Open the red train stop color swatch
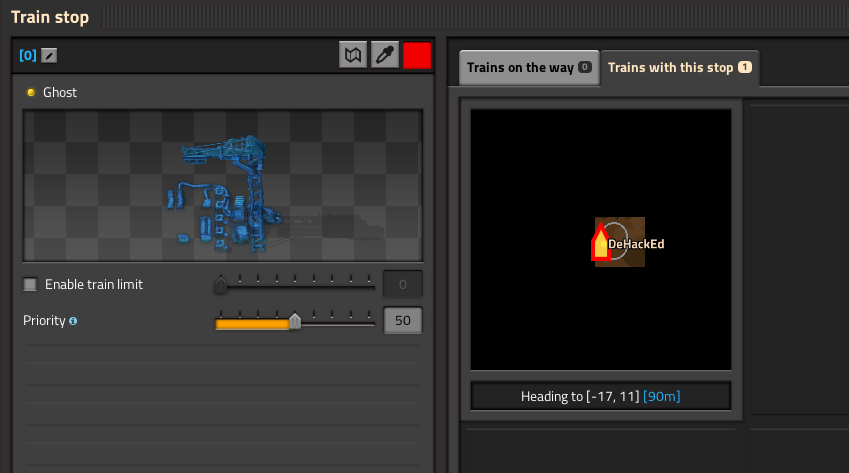This screenshot has width=849, height=473. tap(417, 55)
